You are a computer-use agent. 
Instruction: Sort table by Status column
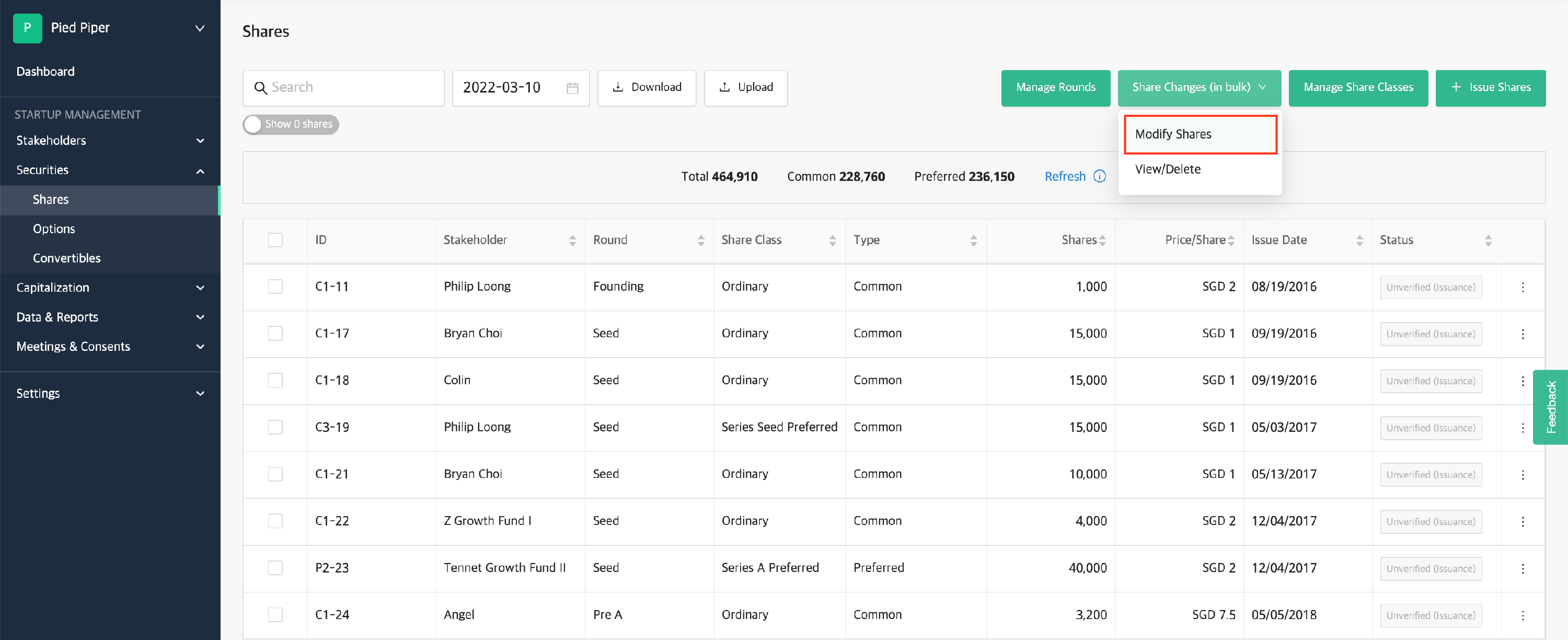click(x=1488, y=241)
